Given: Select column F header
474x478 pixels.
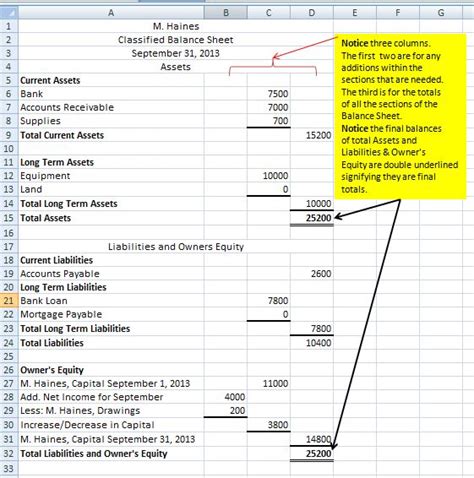Looking at the screenshot, I should tap(398, 13).
